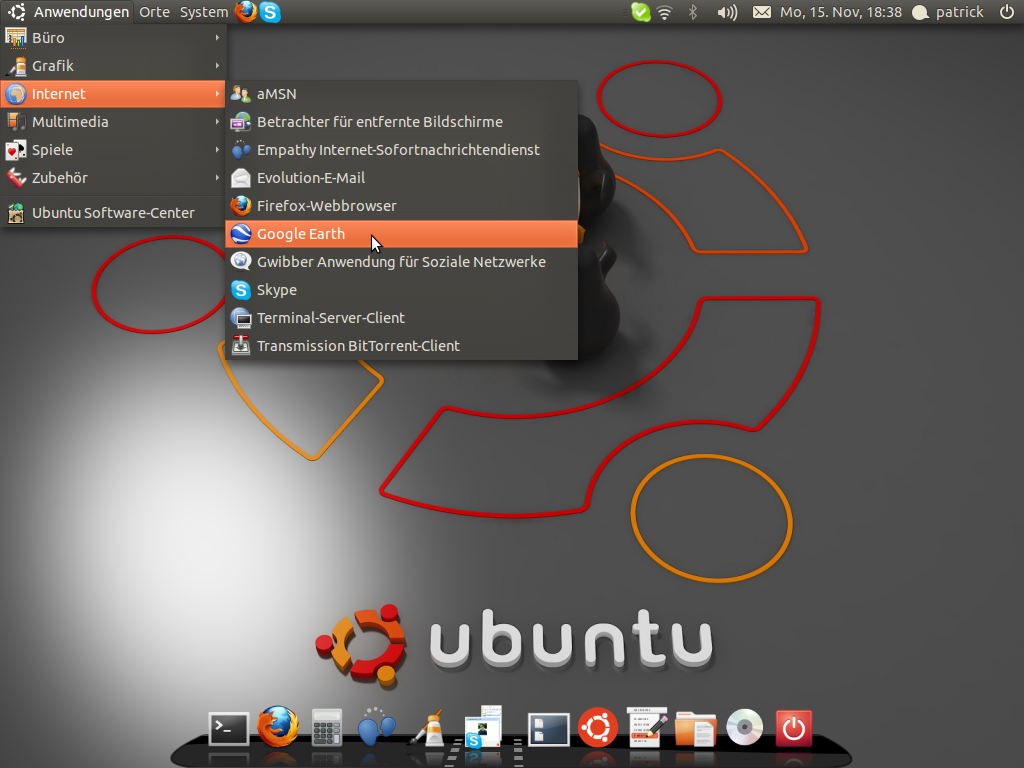Launch Google Earth
1024x768 pixels.
[402, 234]
